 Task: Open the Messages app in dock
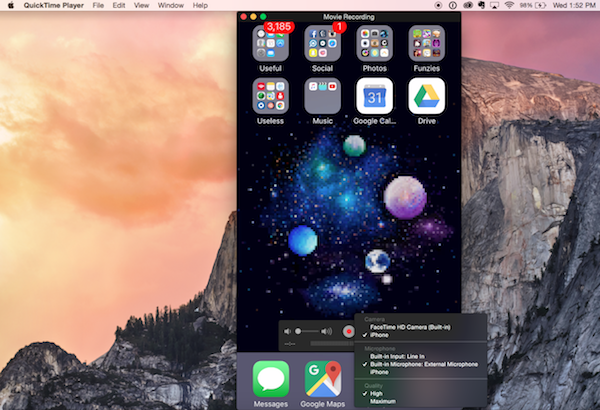pyautogui.click(x=271, y=379)
